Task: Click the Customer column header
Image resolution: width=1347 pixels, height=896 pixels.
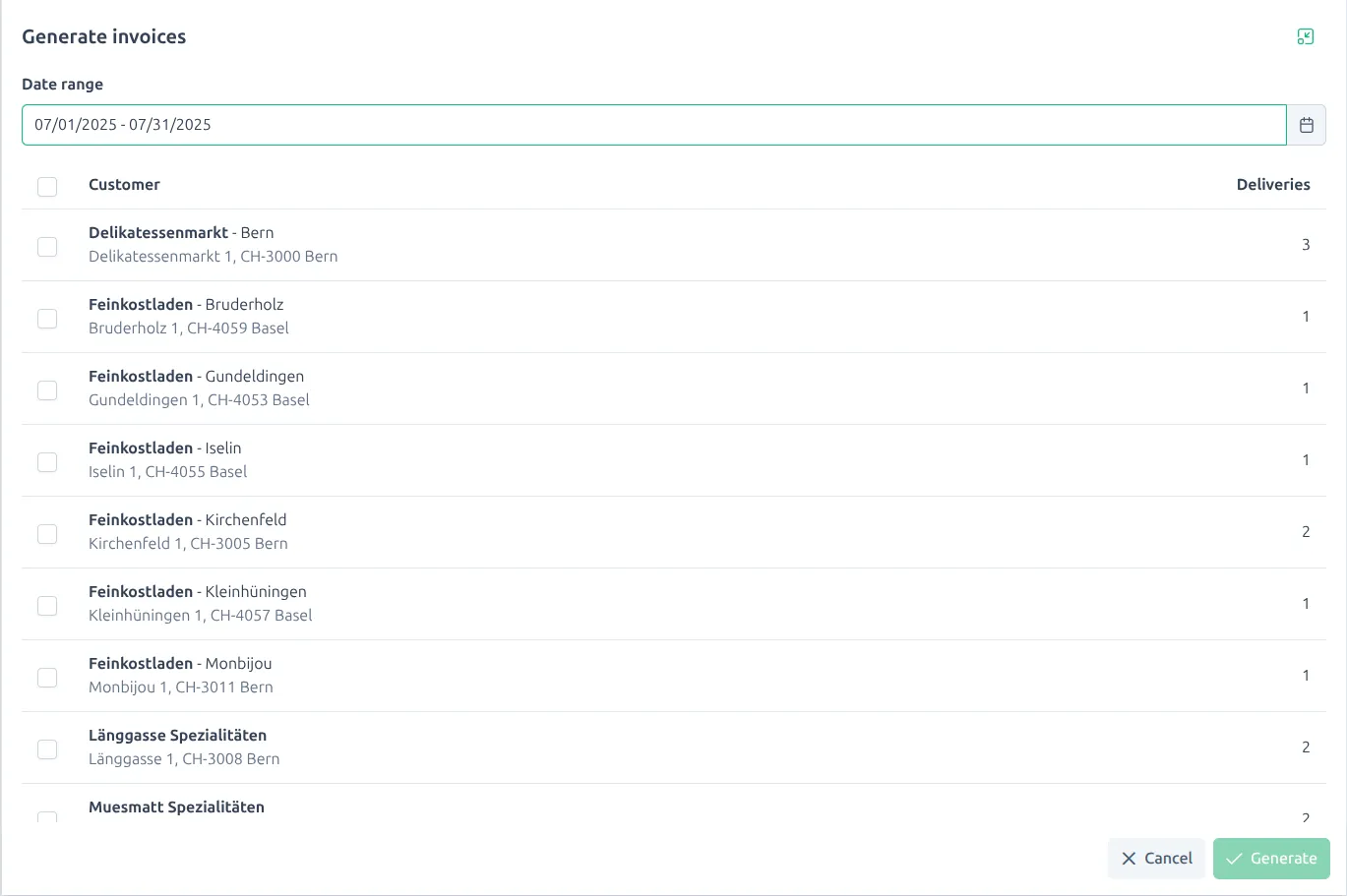Action: [124, 184]
